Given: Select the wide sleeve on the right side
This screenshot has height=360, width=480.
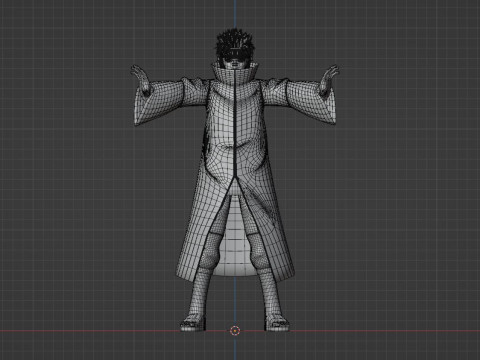Looking at the screenshot, I should pyautogui.click(x=311, y=102).
